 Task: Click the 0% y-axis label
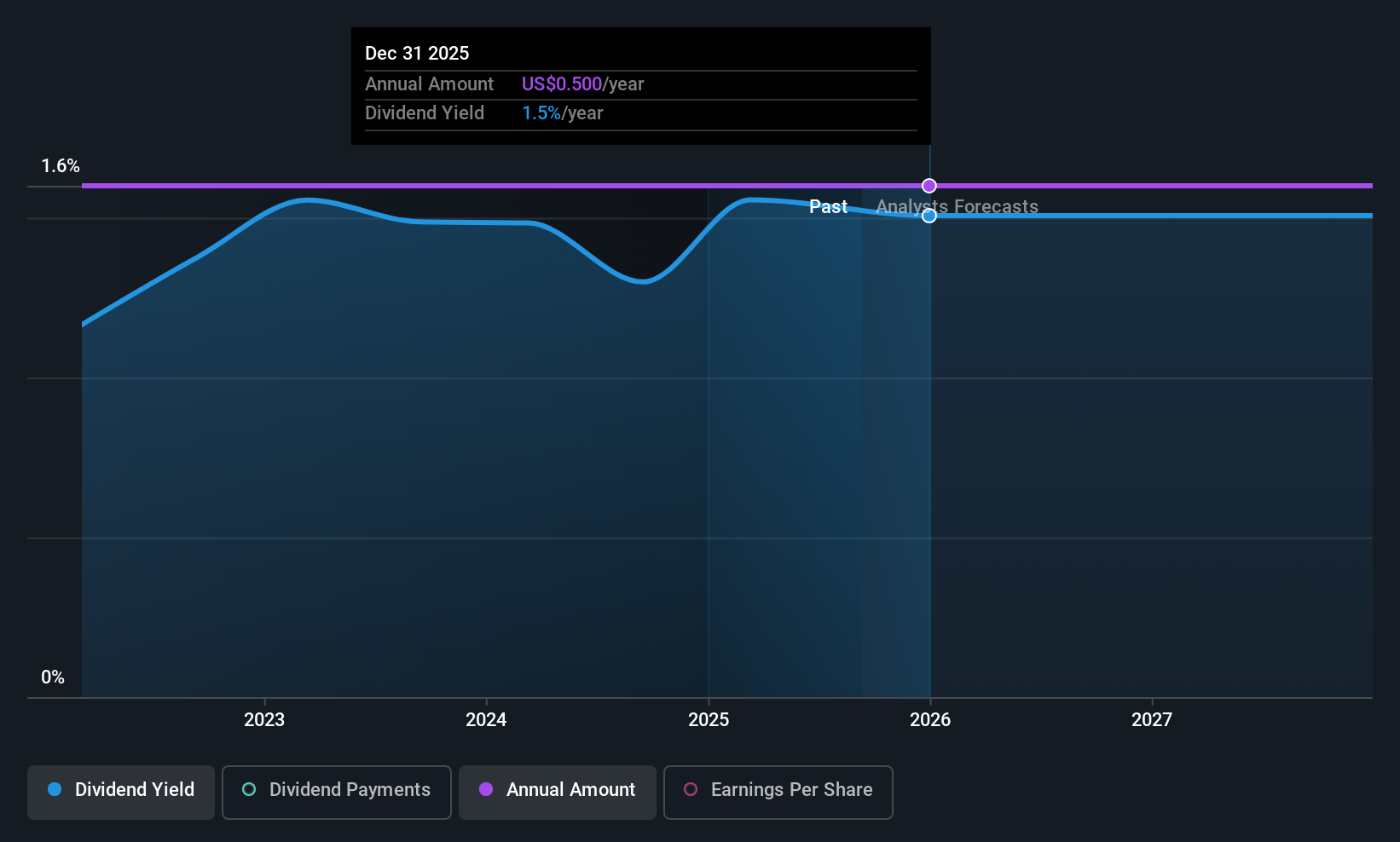coord(53,678)
